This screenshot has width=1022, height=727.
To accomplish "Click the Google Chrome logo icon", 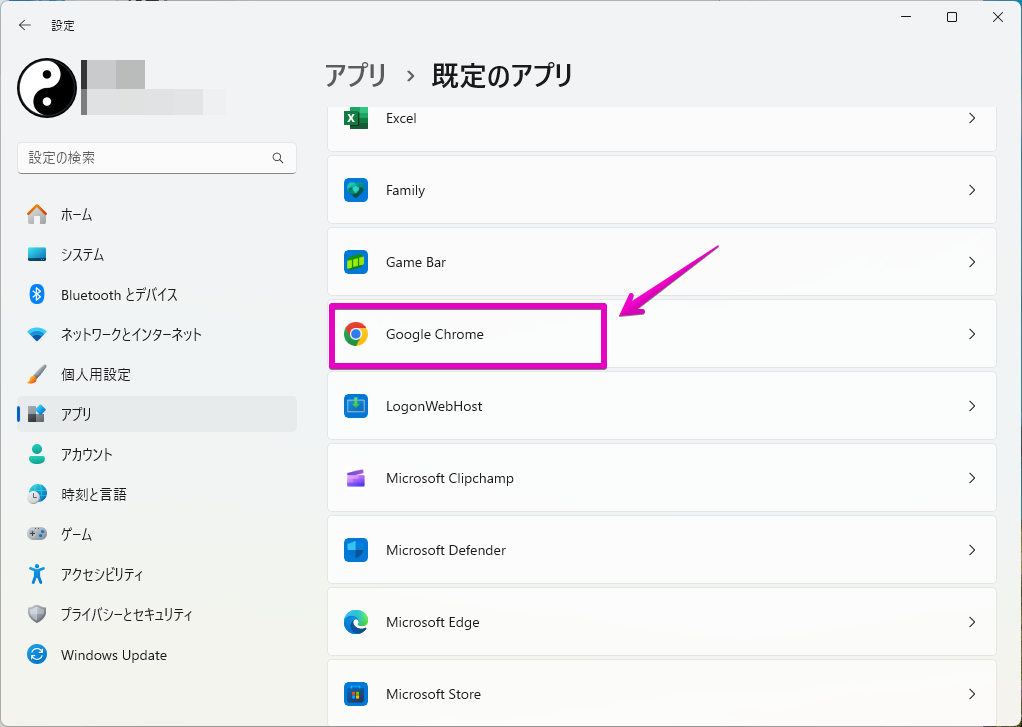I will [x=356, y=334].
